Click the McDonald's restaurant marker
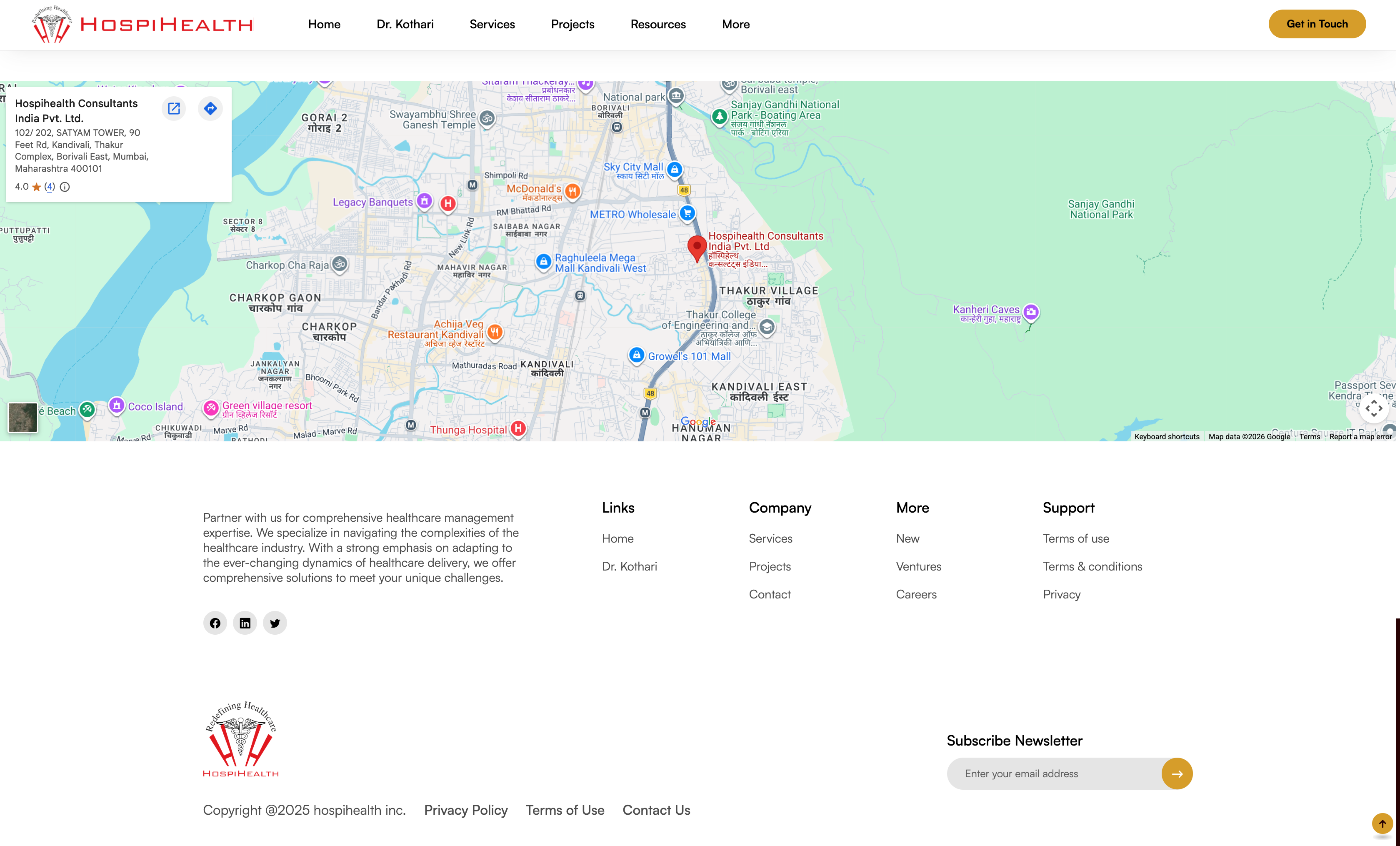Screen dimensions: 1400x846 (x=573, y=191)
